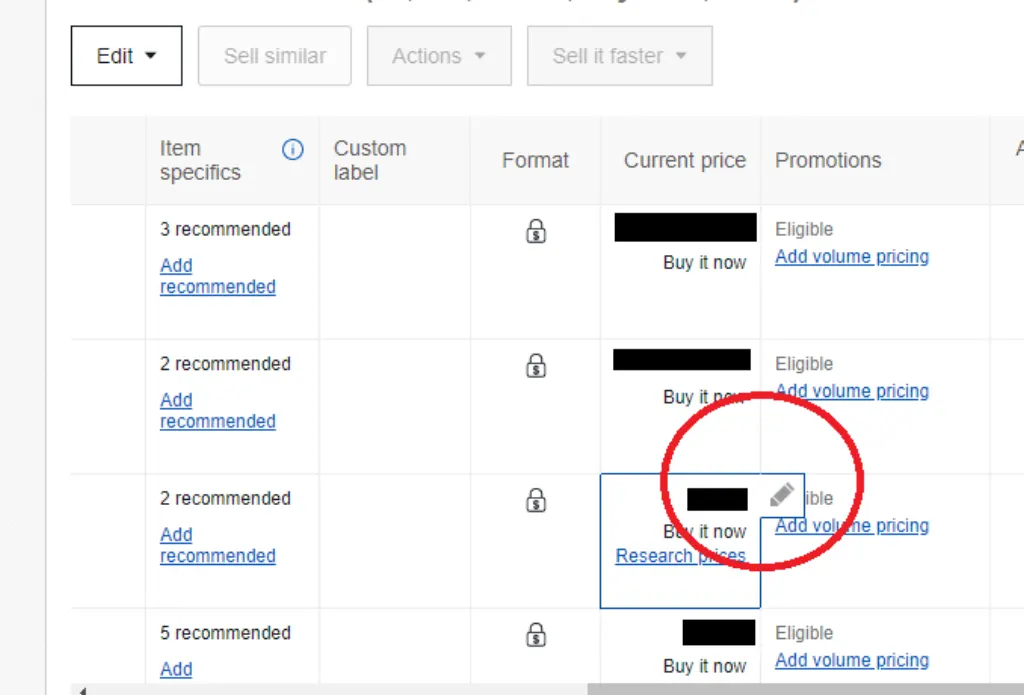This screenshot has width=1024, height=695.
Task: Click the horizontal scrollbar thumb at the bottom
Action: pos(805,690)
